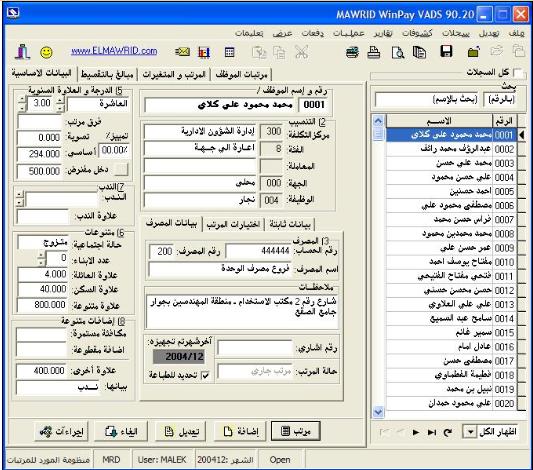
Task: Click search by name field
Action: 427,100
